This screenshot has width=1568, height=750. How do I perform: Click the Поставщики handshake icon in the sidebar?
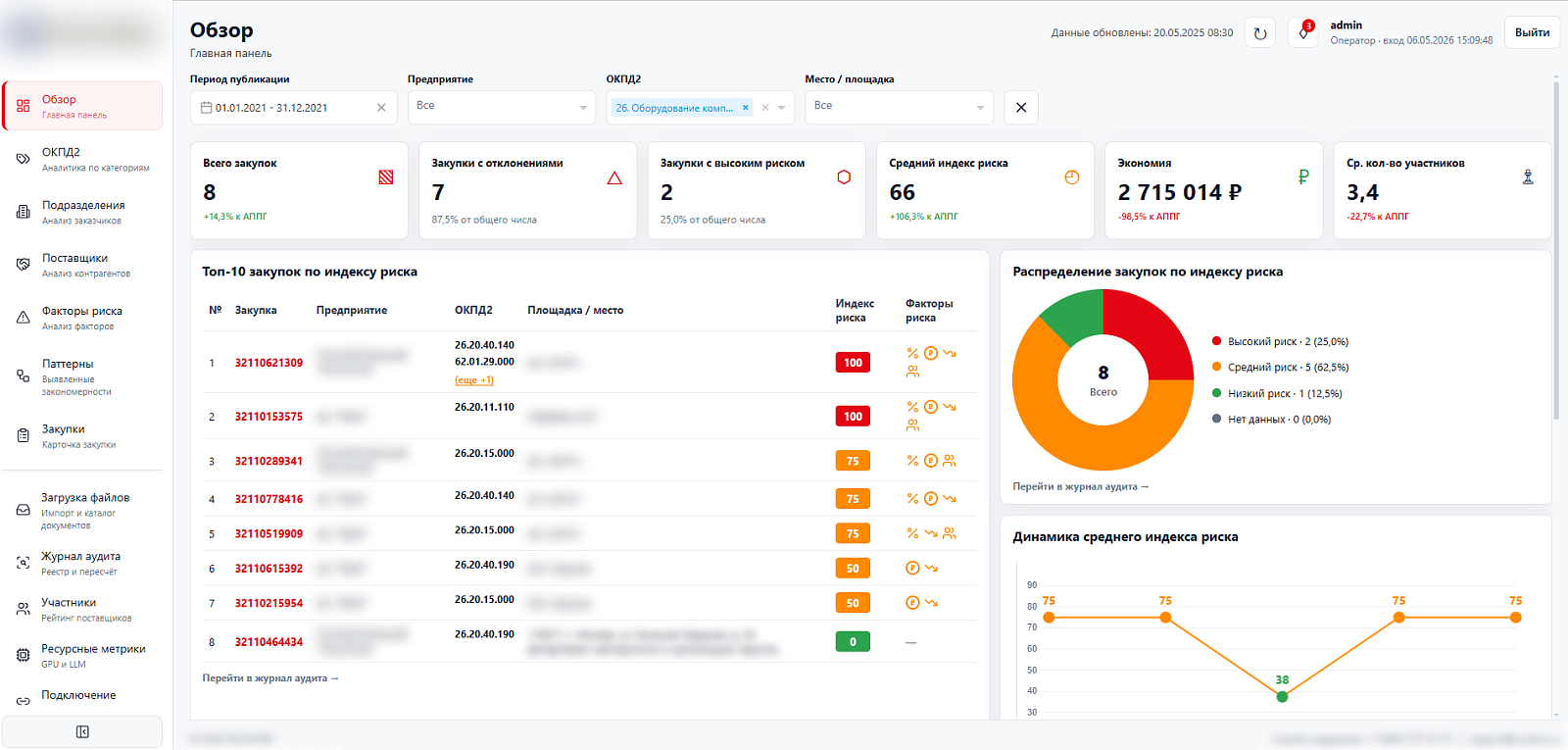pos(23,265)
